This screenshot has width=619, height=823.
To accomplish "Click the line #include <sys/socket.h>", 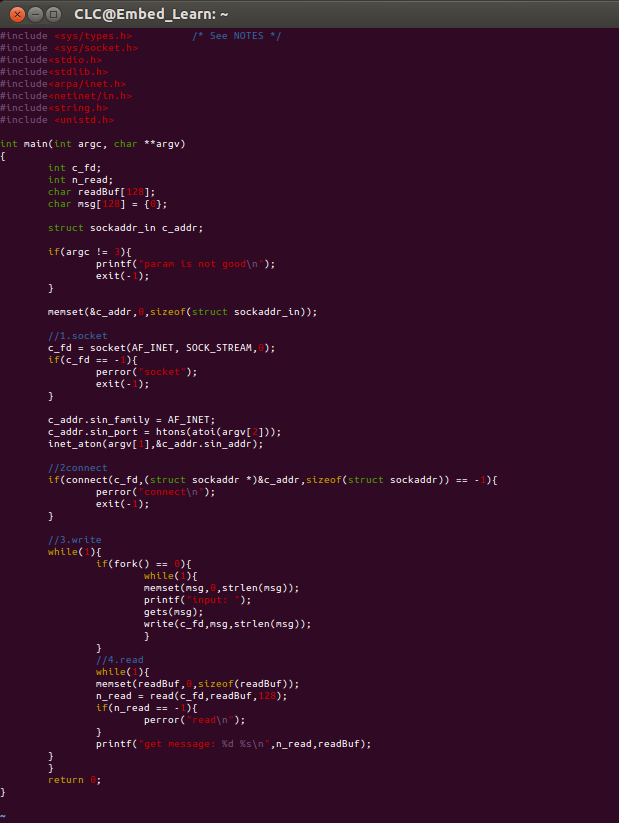I will (x=69, y=48).
